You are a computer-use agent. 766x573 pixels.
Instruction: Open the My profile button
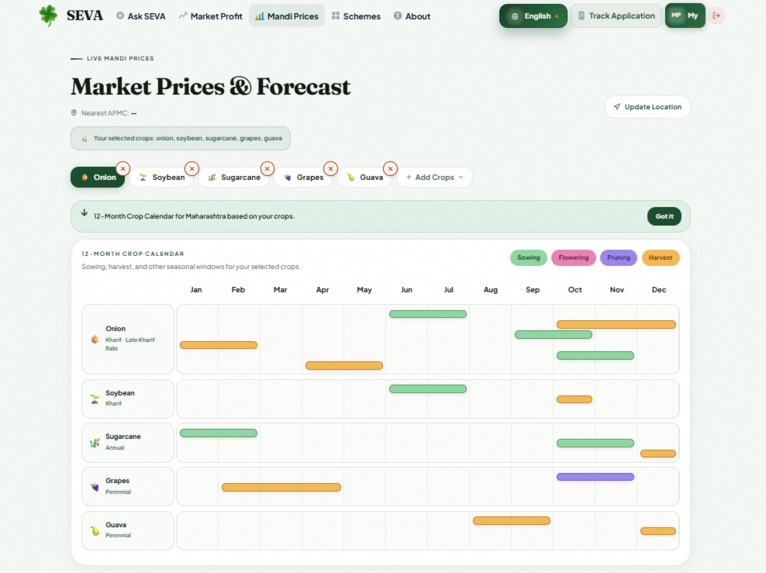685,16
